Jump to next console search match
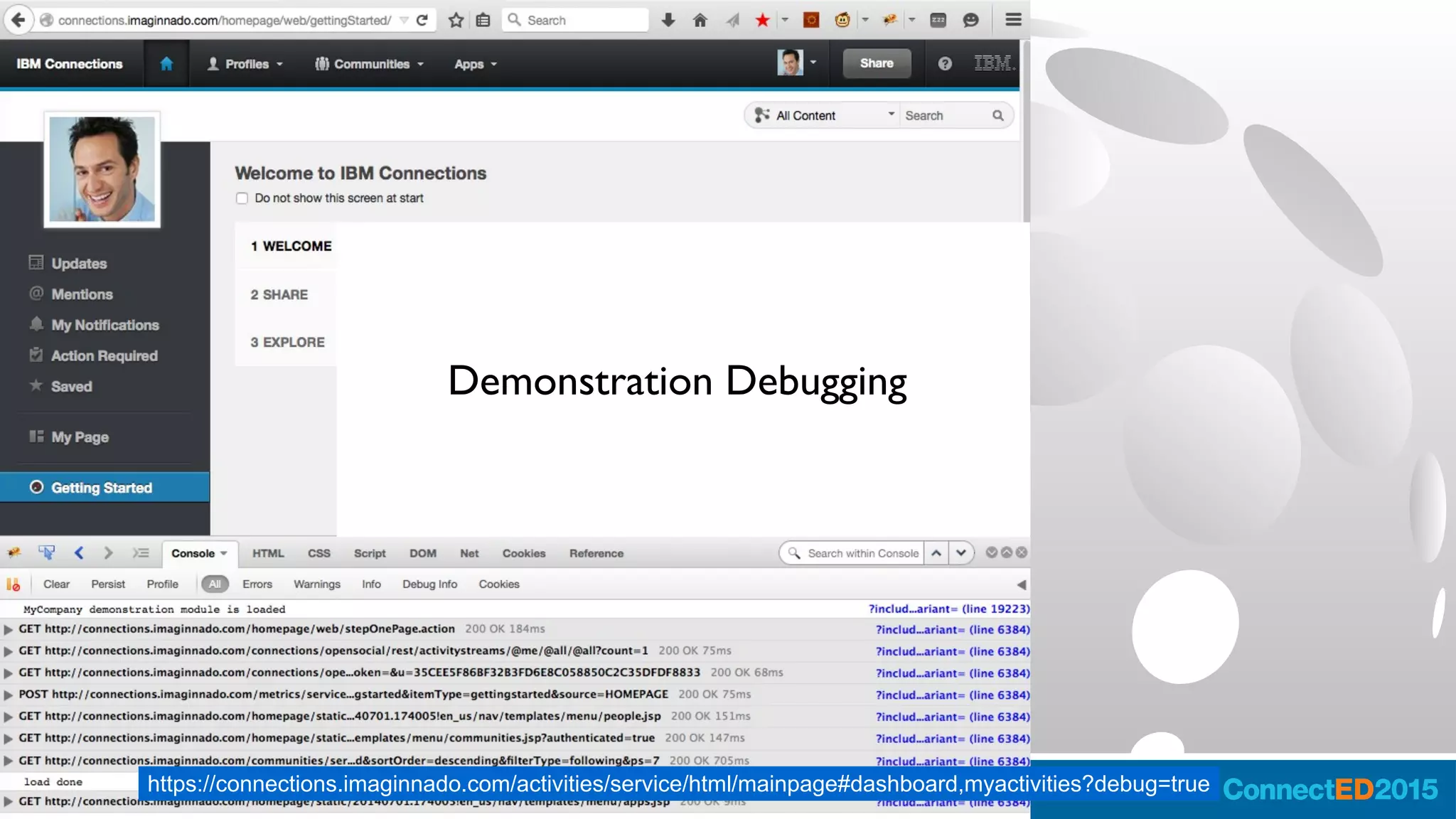The height and width of the screenshot is (819, 1456). coord(961,553)
